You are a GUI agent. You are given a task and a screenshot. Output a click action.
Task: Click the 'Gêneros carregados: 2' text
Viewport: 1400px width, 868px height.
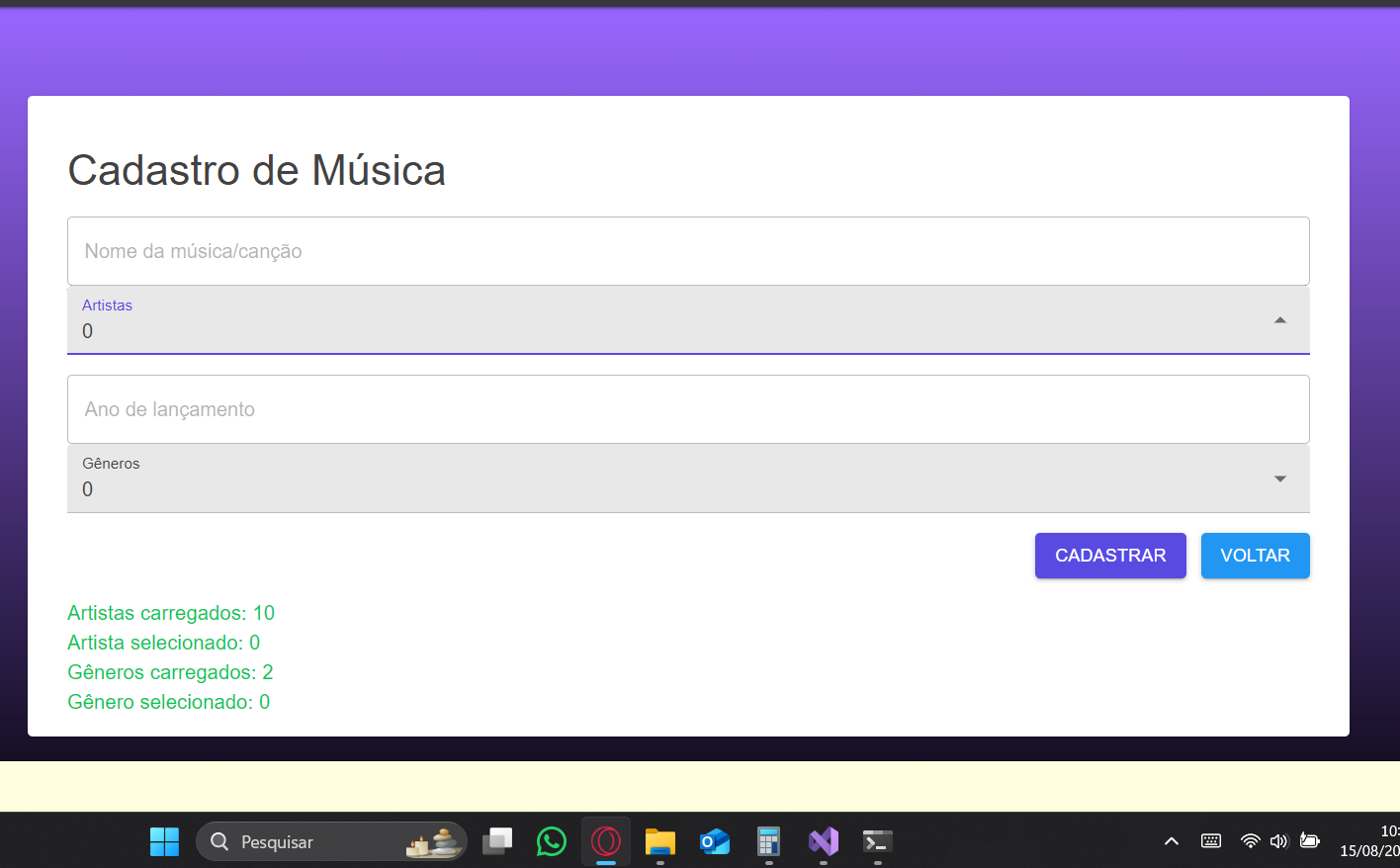click(x=170, y=672)
